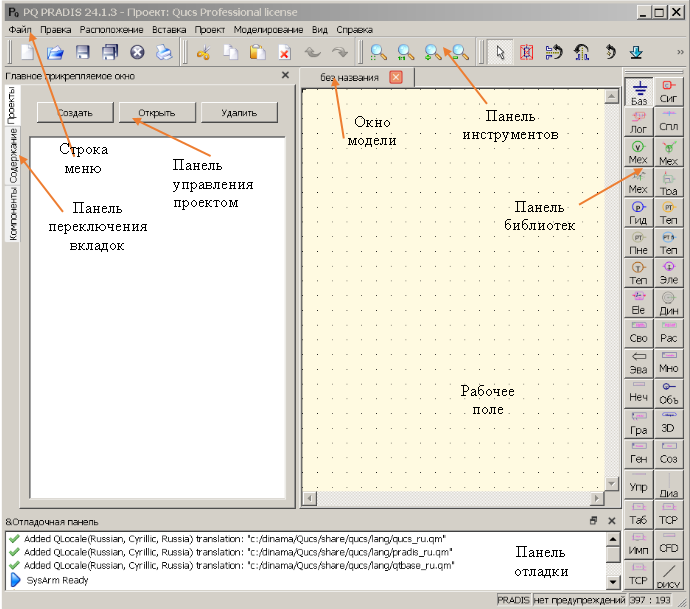The image size is (690, 609).
Task: Close the 'без названия' model tab
Action: click(396, 77)
